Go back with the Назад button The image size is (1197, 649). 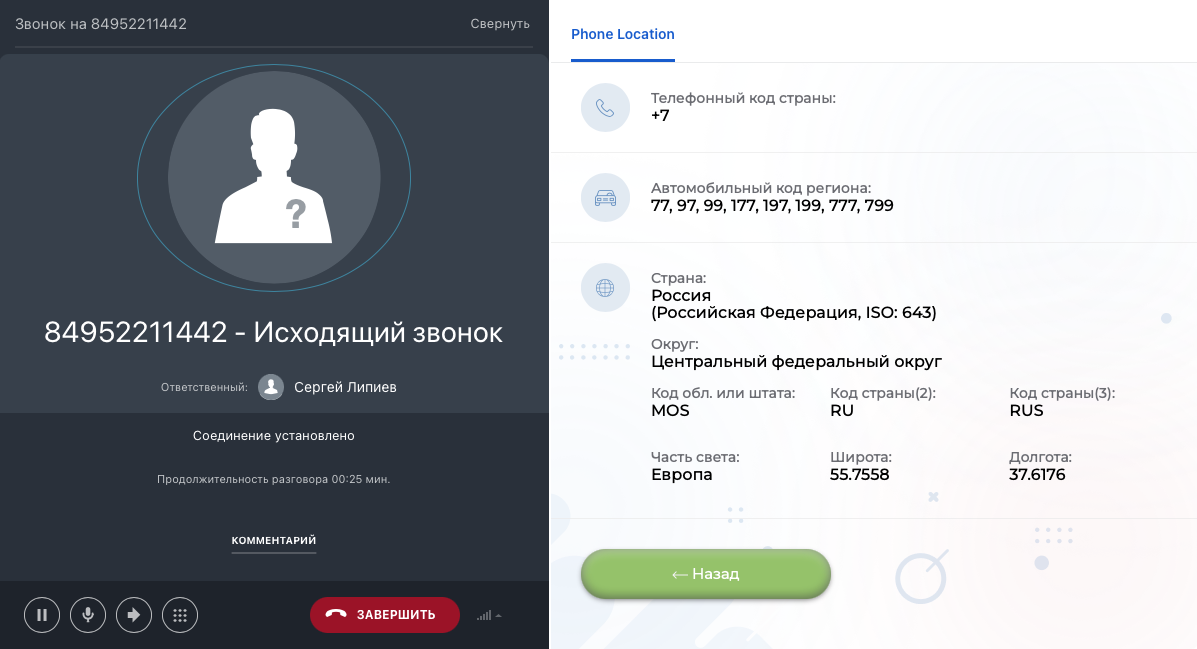(705, 573)
